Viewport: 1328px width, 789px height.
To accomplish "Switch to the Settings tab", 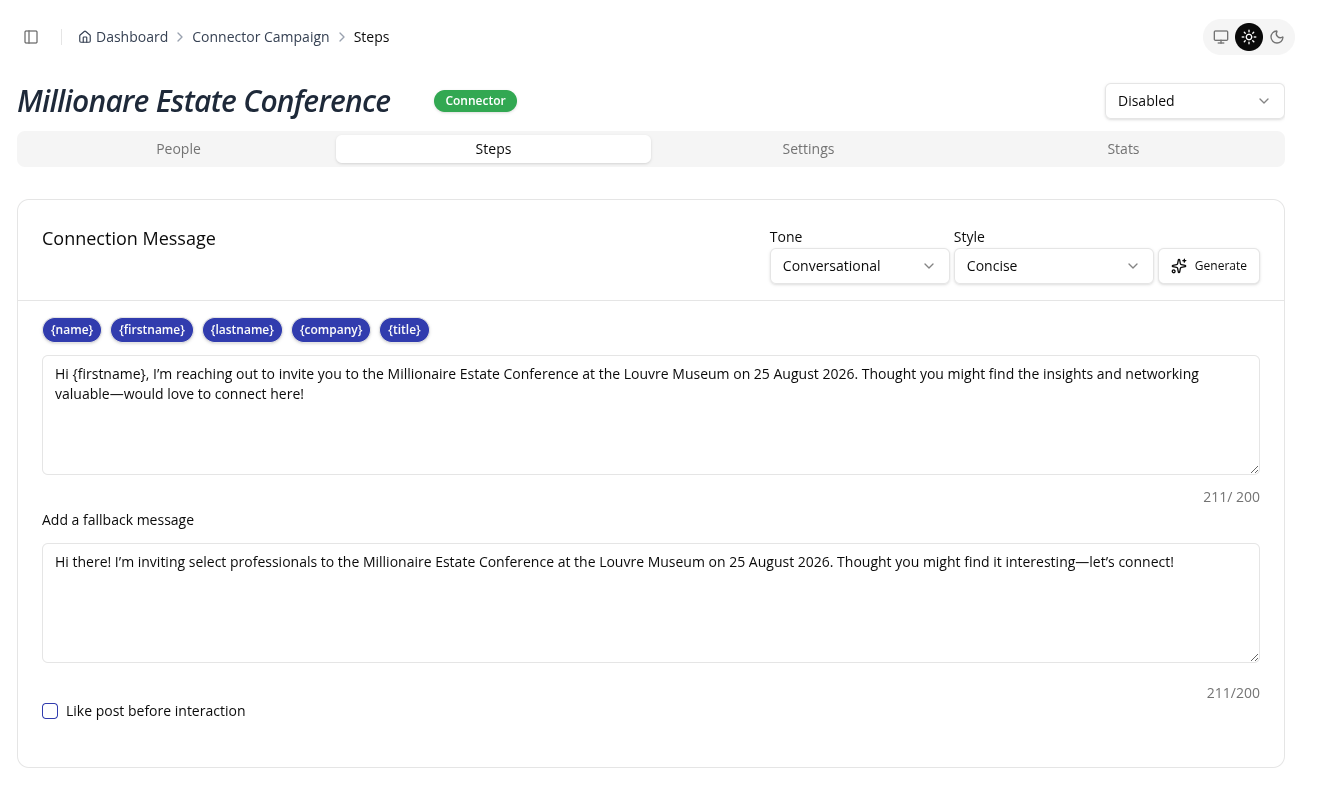I will (808, 149).
